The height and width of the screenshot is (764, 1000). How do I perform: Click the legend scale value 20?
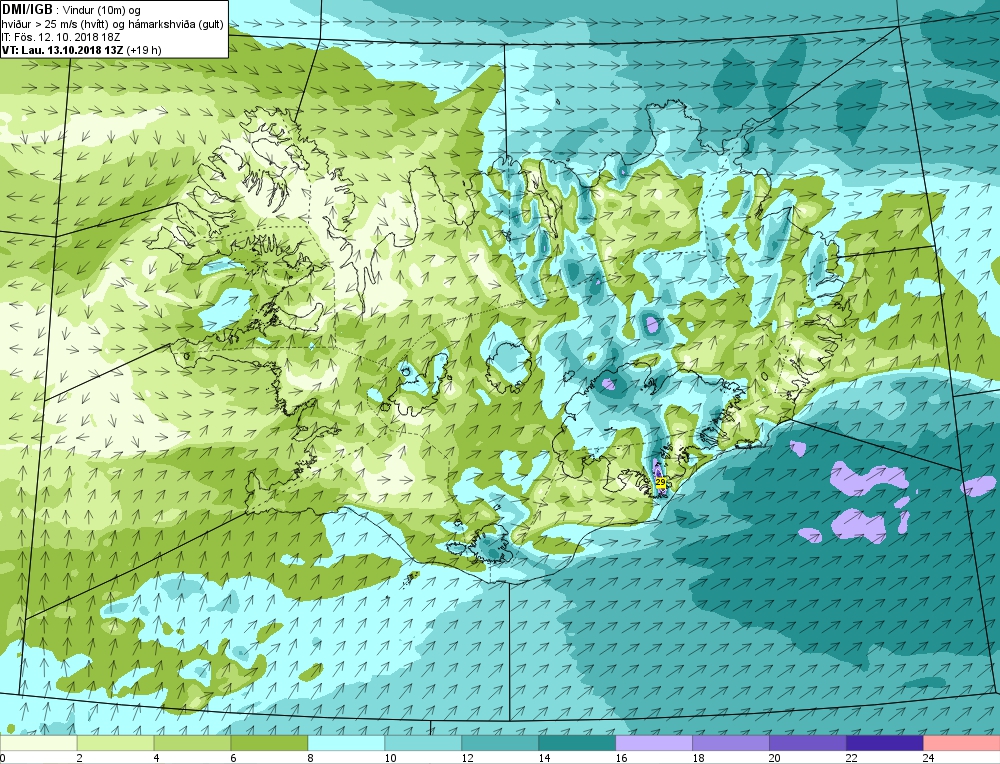(x=775, y=758)
